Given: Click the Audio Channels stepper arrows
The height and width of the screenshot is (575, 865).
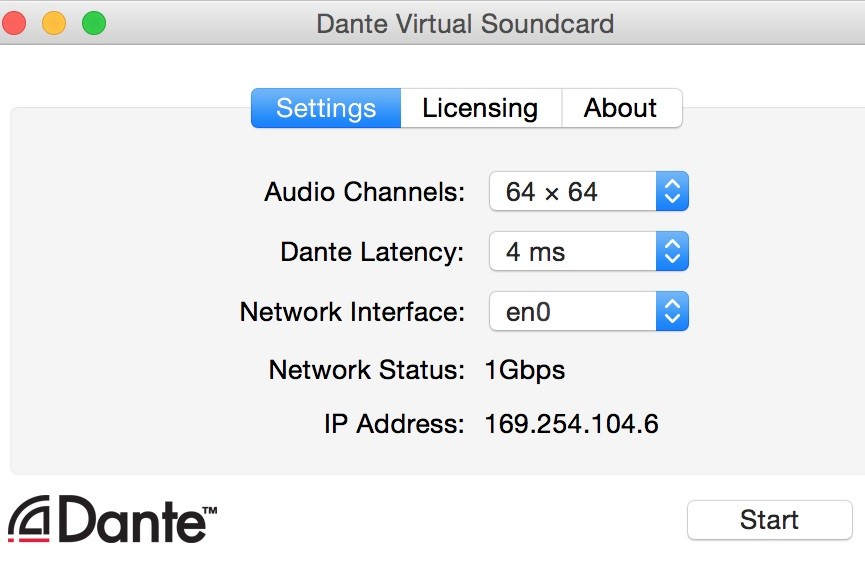Looking at the screenshot, I should 672,191.
